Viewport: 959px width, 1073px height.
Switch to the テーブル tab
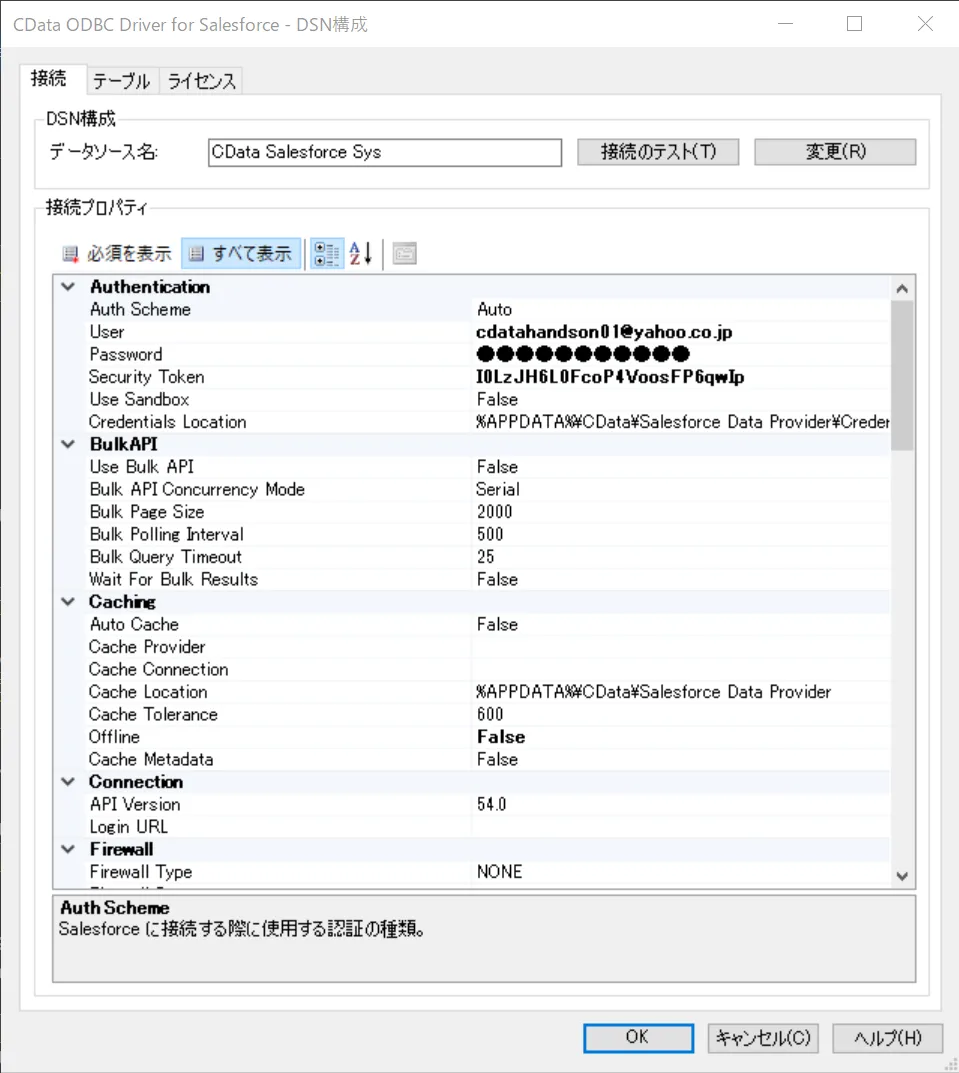(x=121, y=81)
